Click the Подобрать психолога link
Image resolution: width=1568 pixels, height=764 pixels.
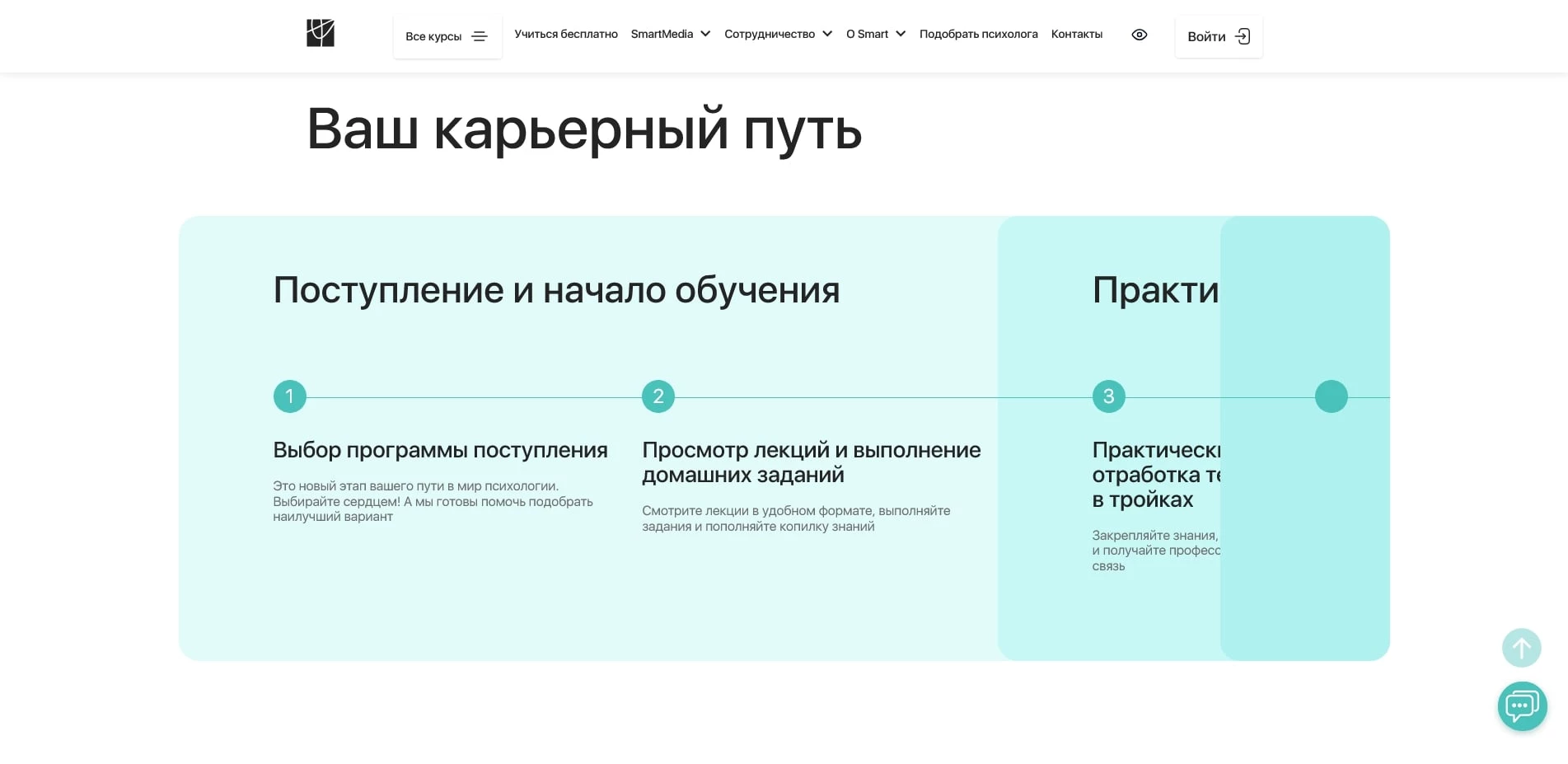(978, 34)
